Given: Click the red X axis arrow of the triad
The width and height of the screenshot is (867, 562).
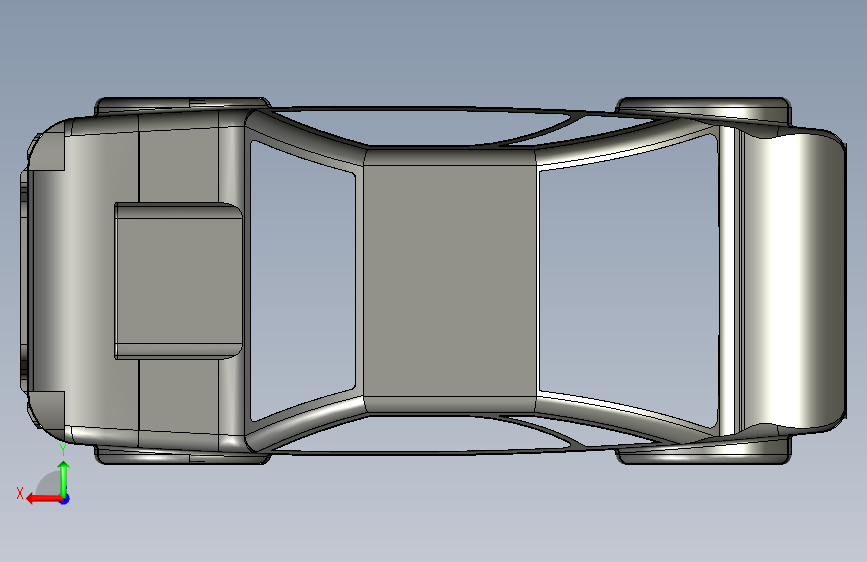Looking at the screenshot, I should click(44, 499).
